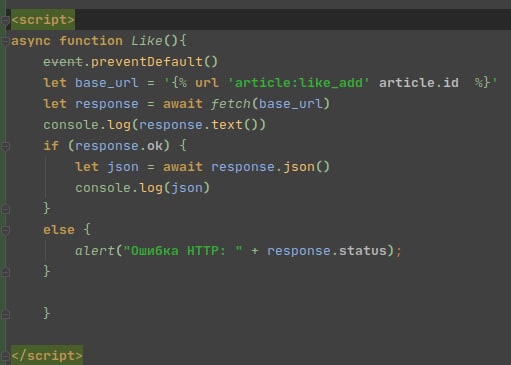Click the status property in the alert line

click(x=363, y=251)
